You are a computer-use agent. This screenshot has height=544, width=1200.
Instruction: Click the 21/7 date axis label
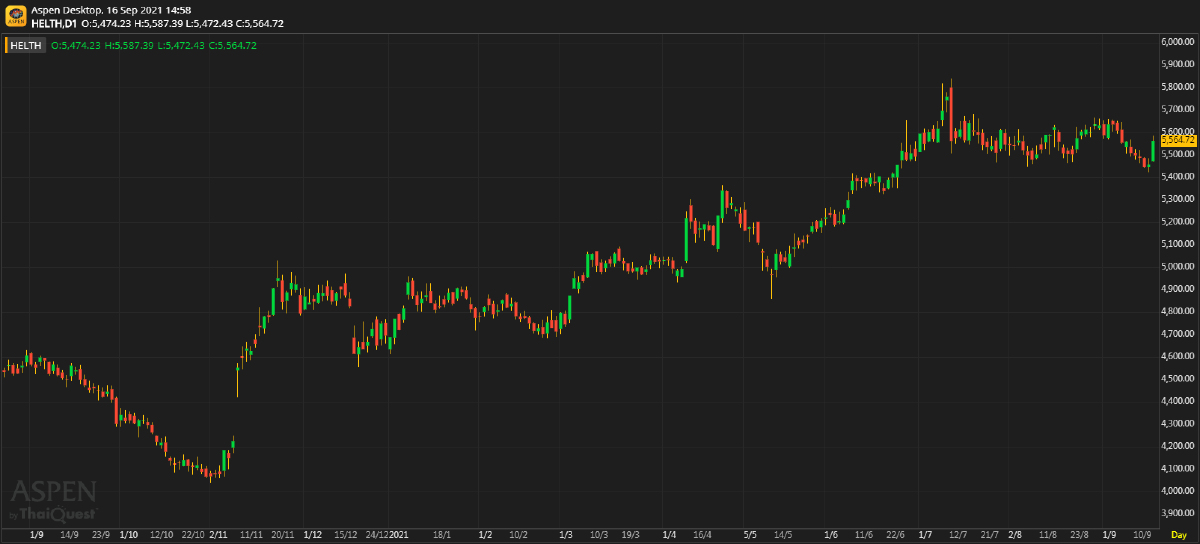pos(989,535)
